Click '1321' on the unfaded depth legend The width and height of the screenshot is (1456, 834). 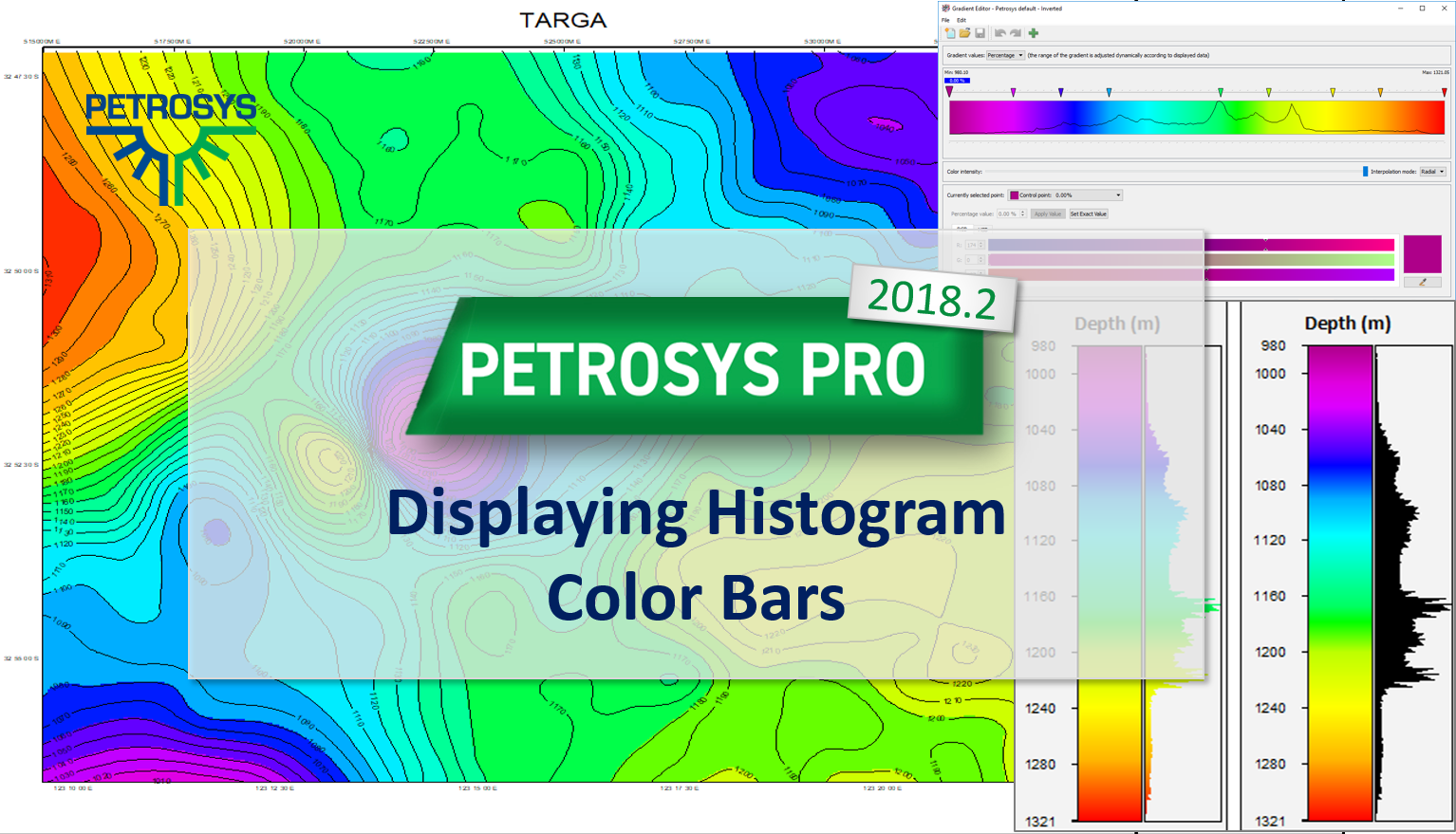(1270, 821)
